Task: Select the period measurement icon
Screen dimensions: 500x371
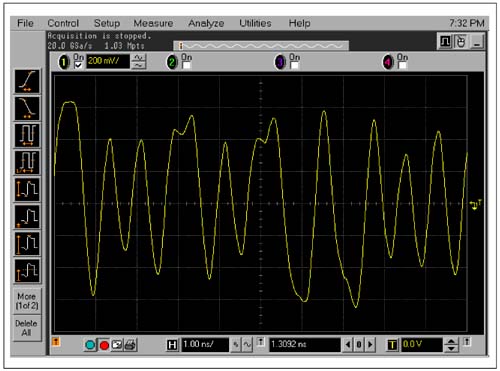Action: pos(27,135)
